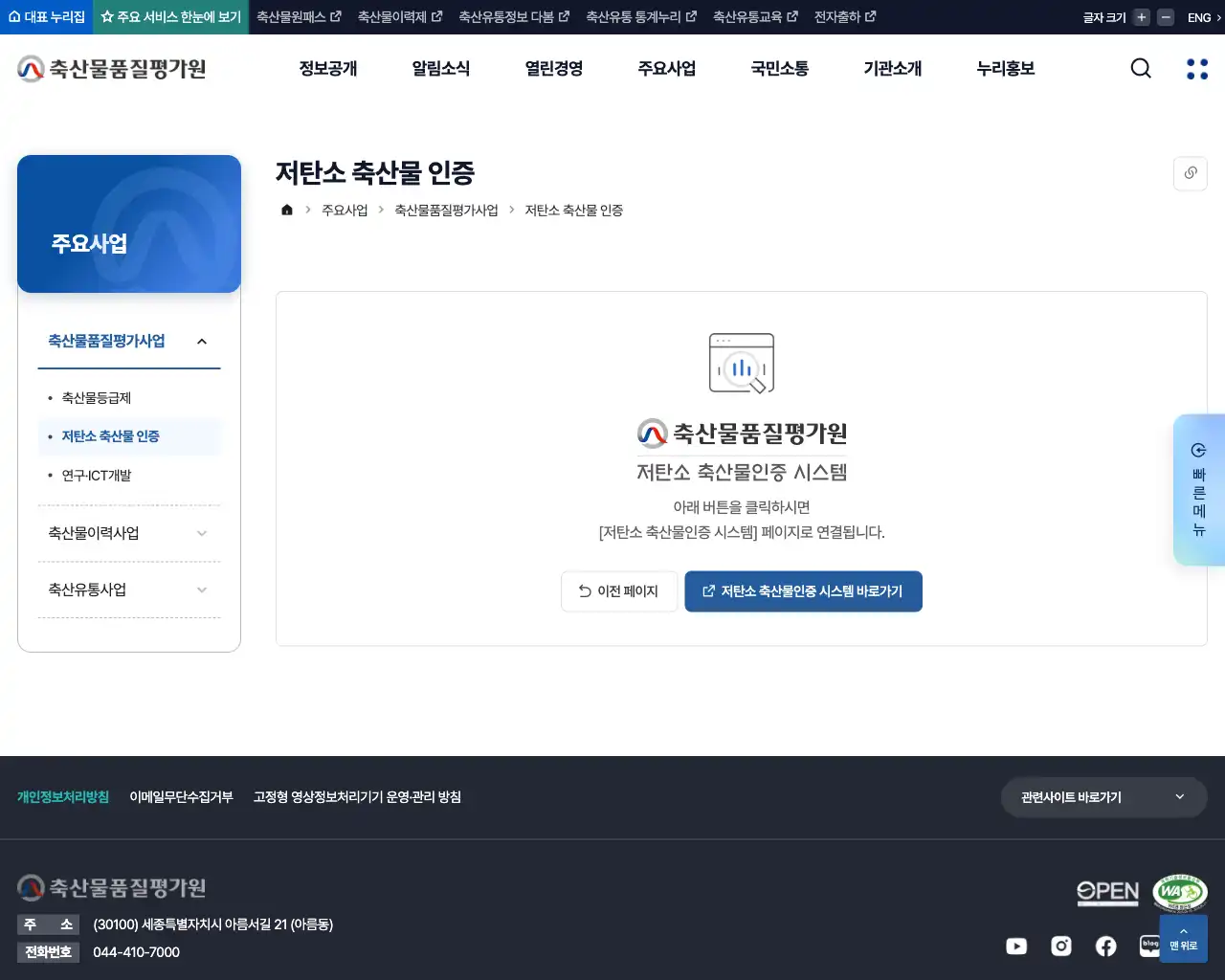Click the header 축산물품질평가원 logo
Image resolution: width=1225 pixels, height=980 pixels.
click(x=112, y=69)
